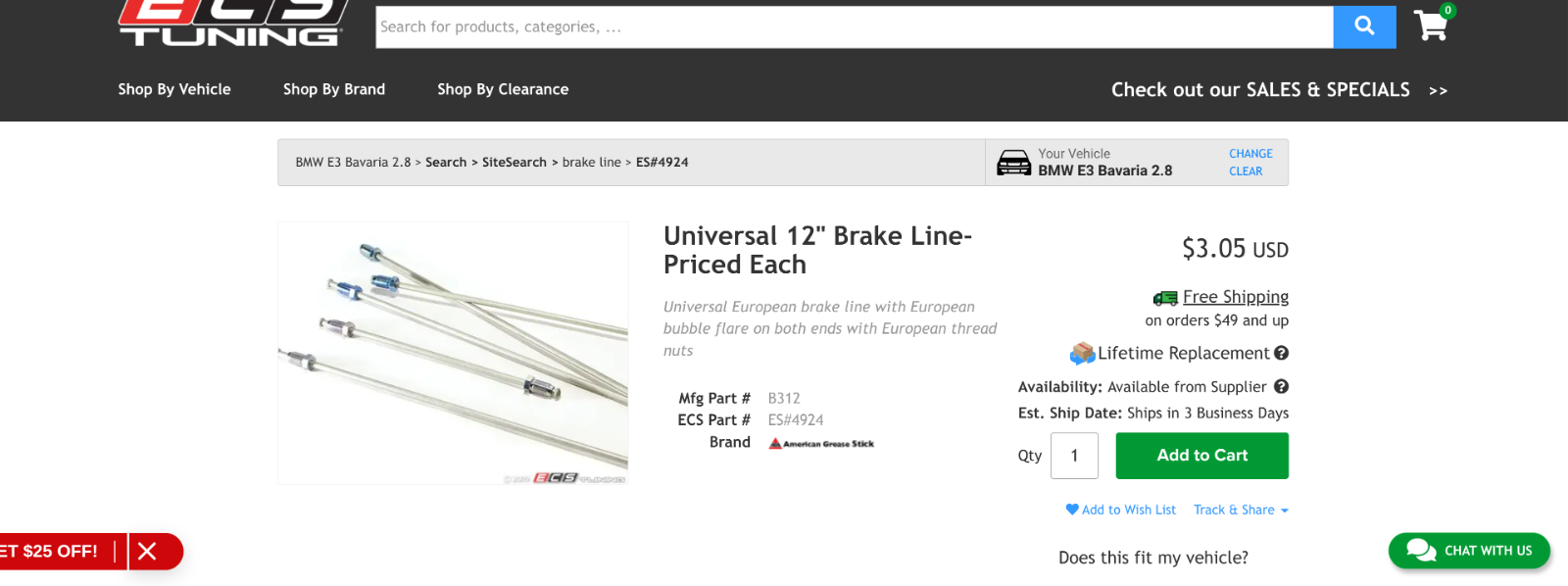Screen dimensions: 1568x586
Task: Click the heart Add to Wish List
Action: pos(1120,510)
